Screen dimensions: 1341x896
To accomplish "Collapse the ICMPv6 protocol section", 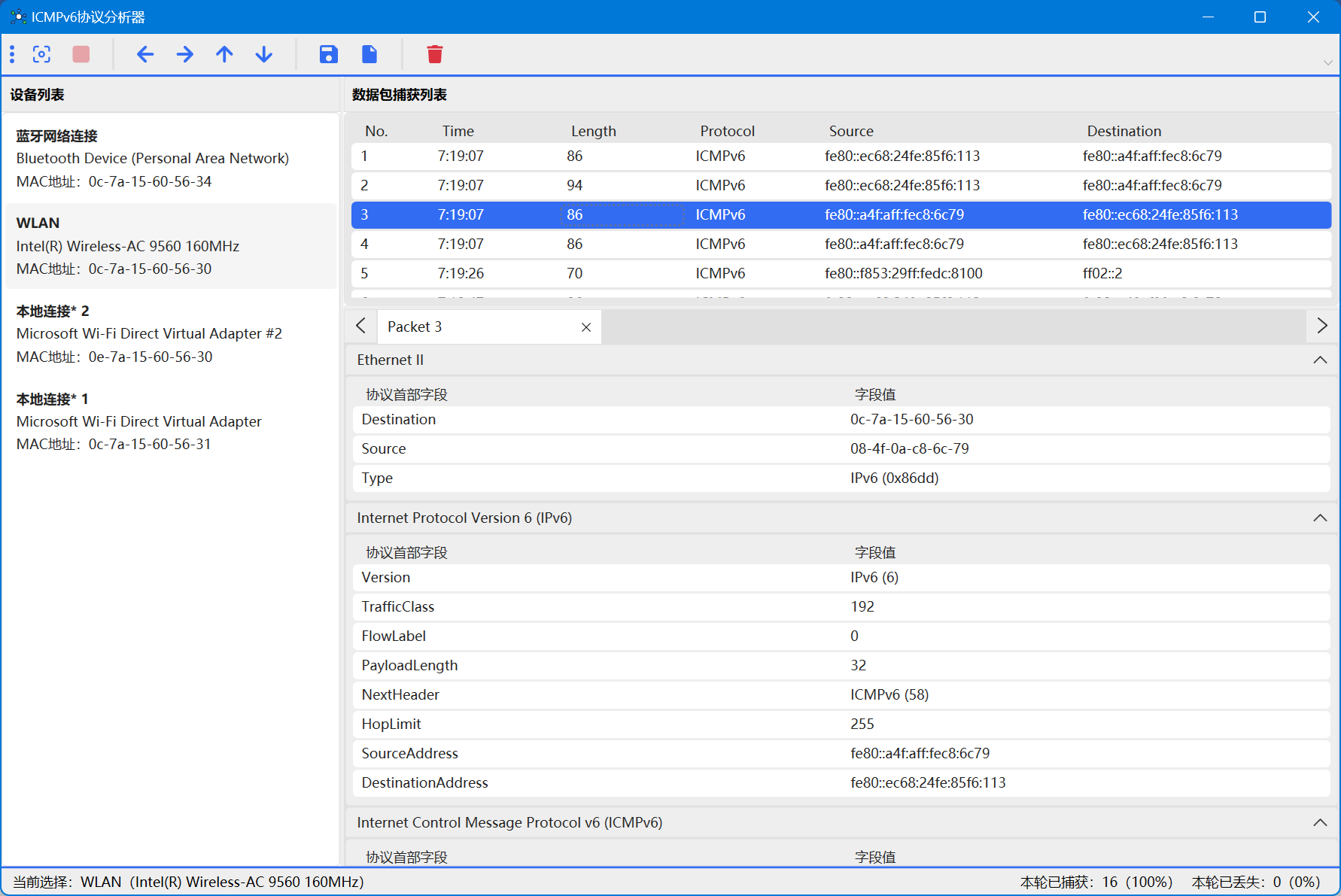I will [1320, 823].
